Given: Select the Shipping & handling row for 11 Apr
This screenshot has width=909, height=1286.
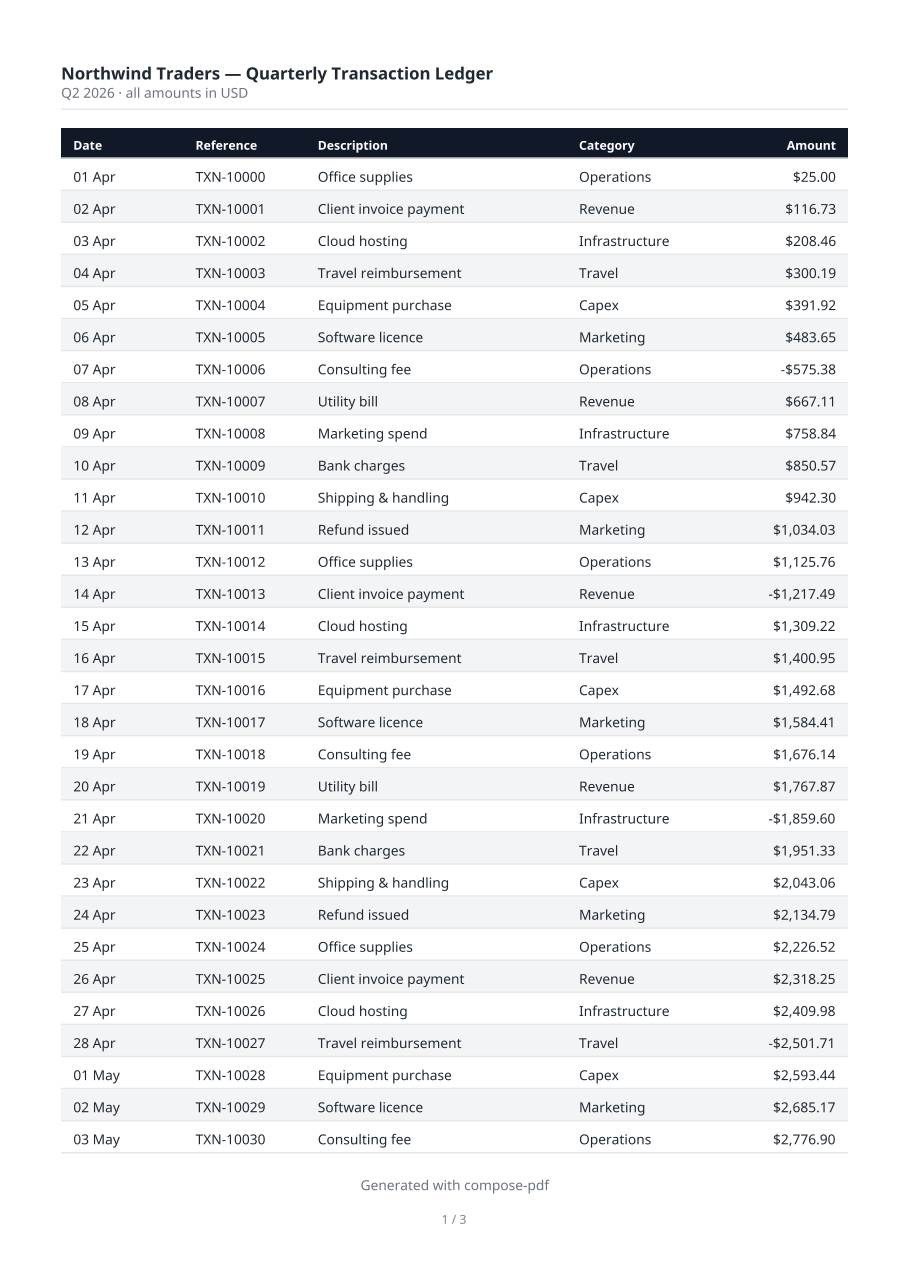Looking at the screenshot, I should tap(454, 498).
